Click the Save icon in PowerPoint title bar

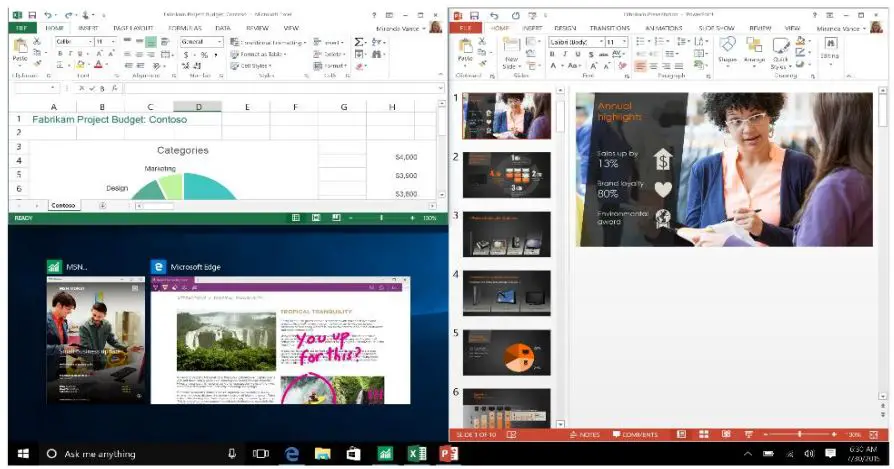pyautogui.click(x=474, y=15)
